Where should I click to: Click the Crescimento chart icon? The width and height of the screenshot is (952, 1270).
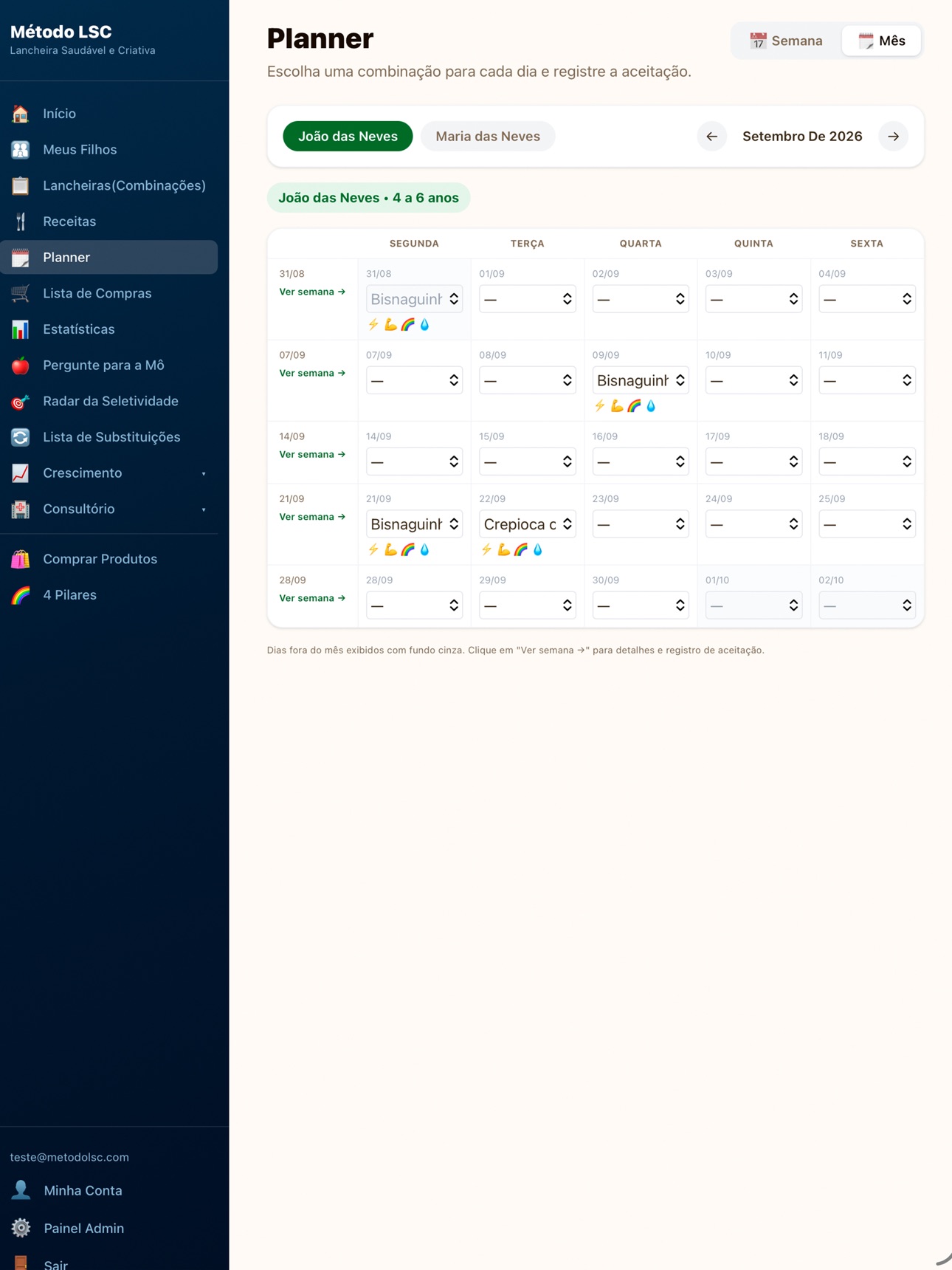(x=21, y=473)
